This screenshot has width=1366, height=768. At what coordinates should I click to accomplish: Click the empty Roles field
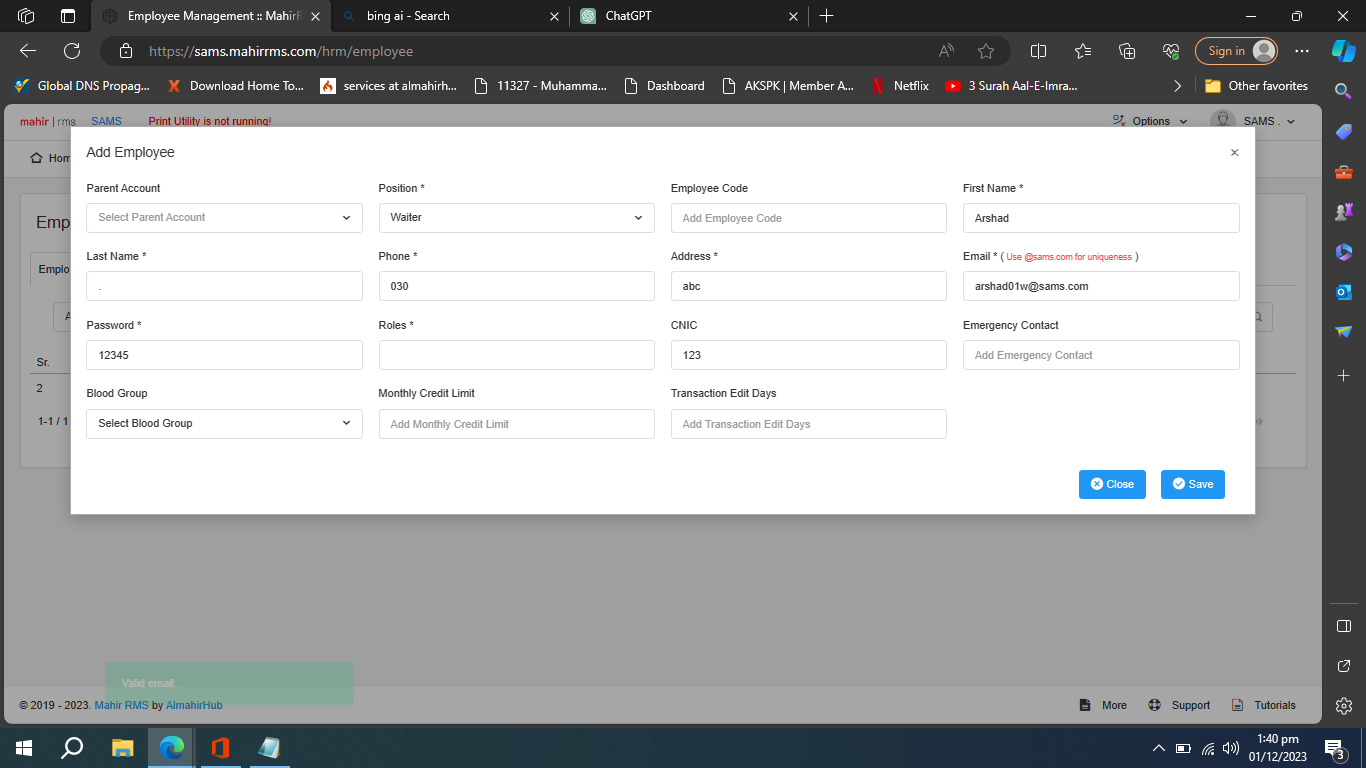516,355
